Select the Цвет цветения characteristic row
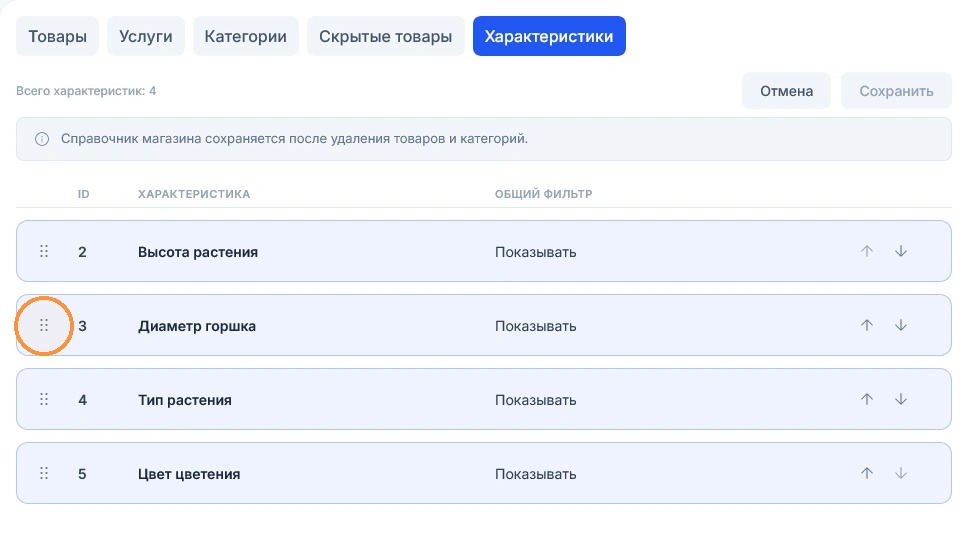This screenshot has height=546, width=968. click(484, 473)
